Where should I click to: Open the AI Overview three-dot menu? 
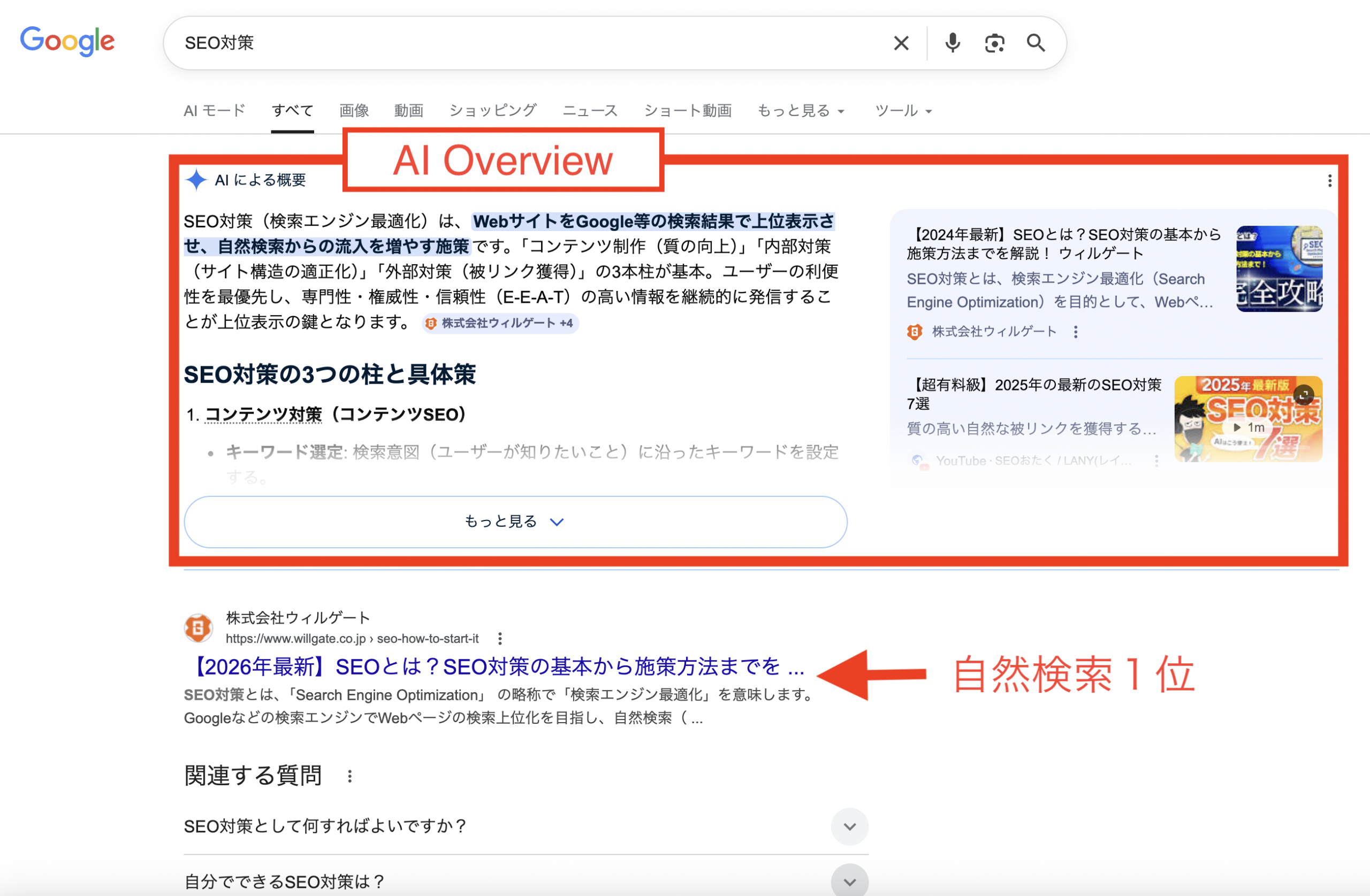tap(1330, 181)
